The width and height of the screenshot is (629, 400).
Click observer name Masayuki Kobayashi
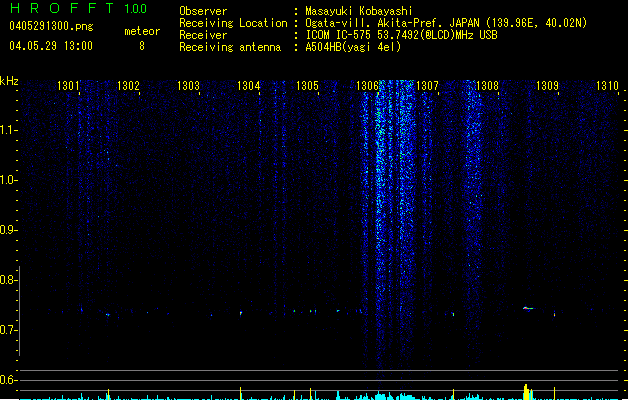click(x=359, y=11)
